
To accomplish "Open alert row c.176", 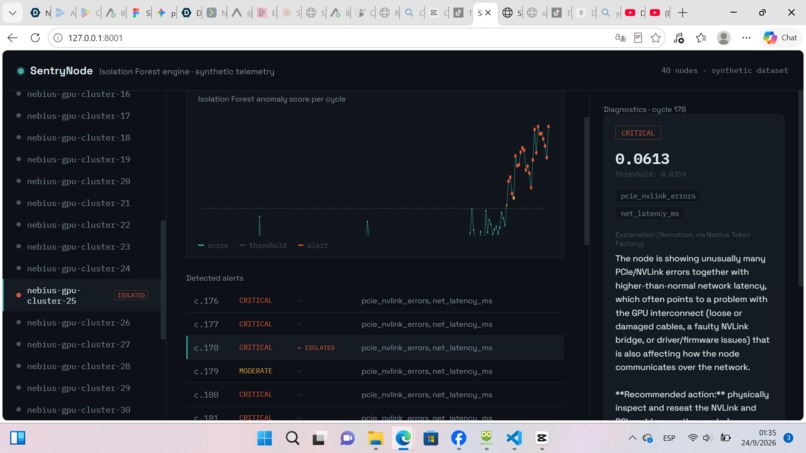I will (x=375, y=300).
